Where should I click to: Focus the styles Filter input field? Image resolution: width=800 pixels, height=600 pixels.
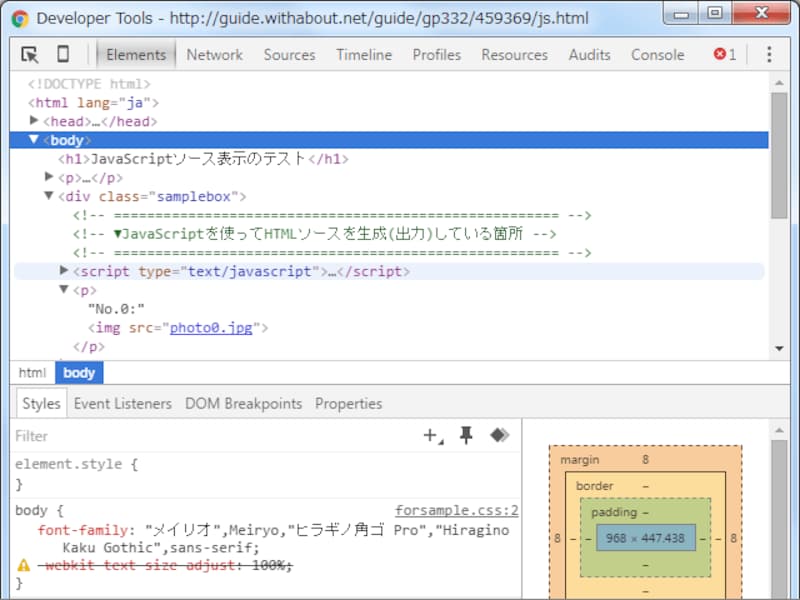(x=214, y=436)
